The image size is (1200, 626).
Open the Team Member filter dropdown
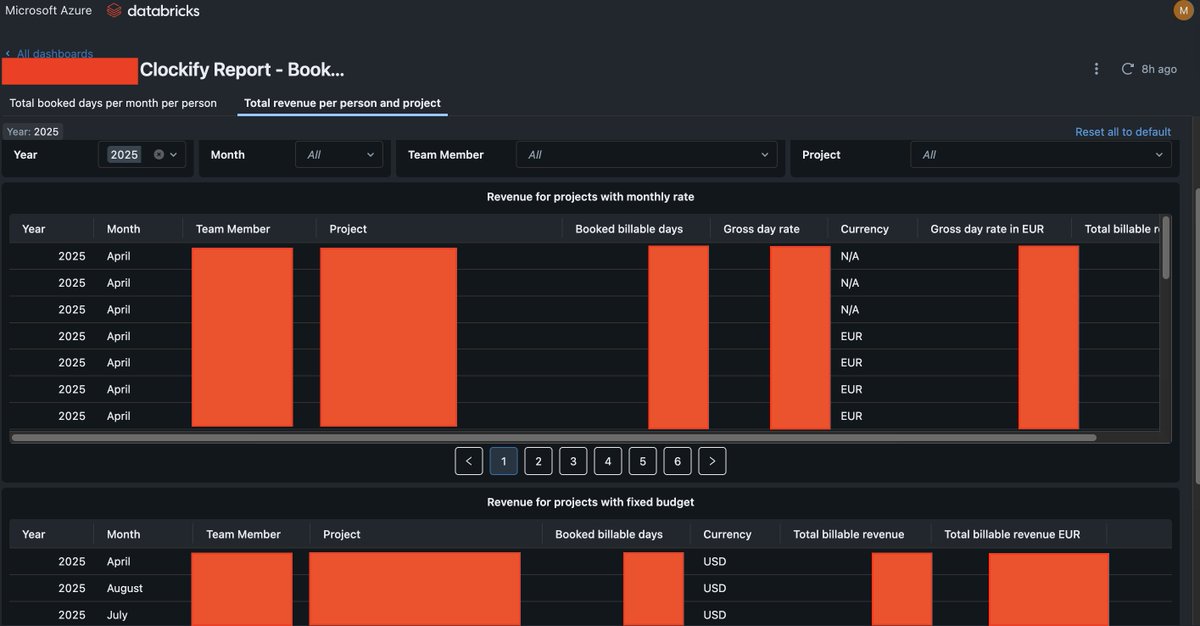coord(645,154)
